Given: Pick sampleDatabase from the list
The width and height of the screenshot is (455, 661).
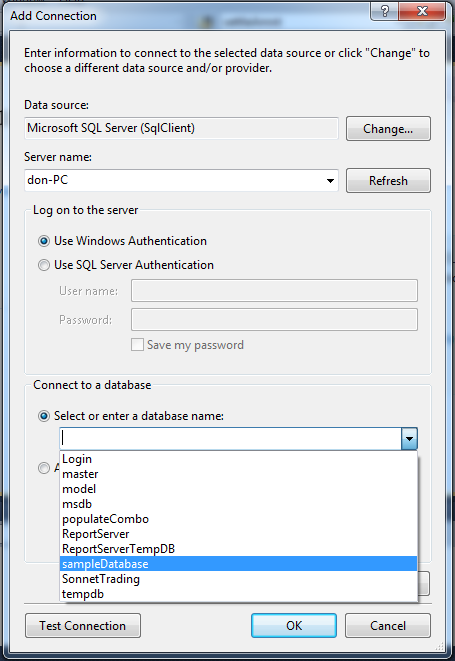Looking at the screenshot, I should pos(239,564).
